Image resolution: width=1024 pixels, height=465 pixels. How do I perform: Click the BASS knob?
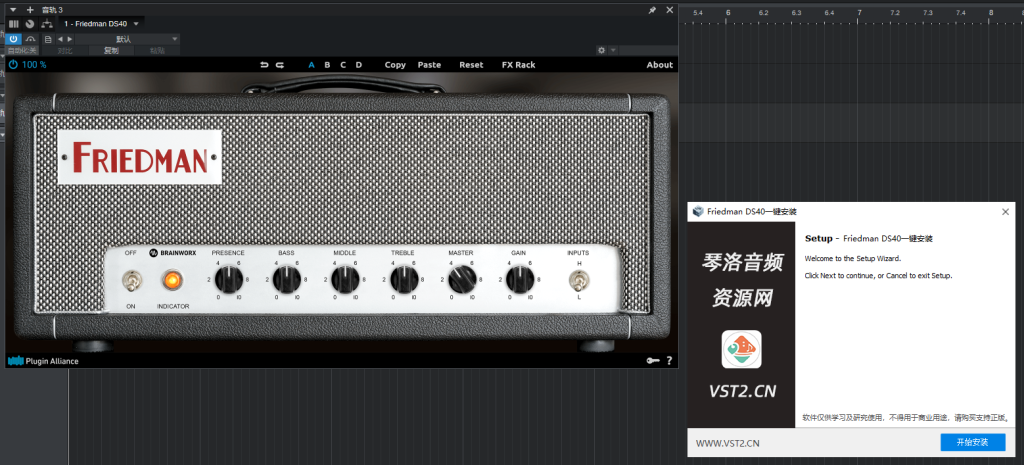point(287,280)
